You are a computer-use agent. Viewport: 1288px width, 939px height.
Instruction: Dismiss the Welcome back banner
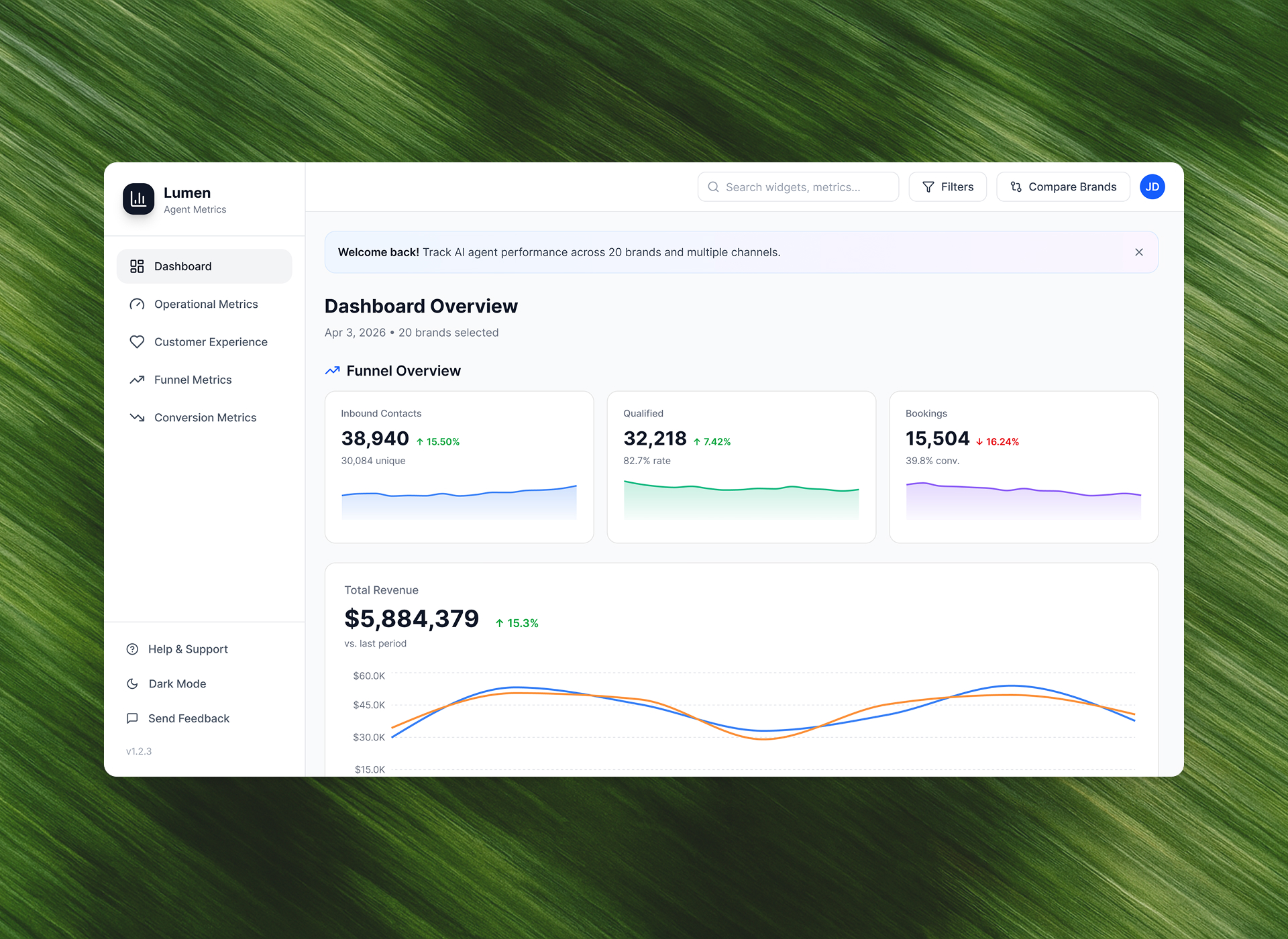click(x=1138, y=252)
